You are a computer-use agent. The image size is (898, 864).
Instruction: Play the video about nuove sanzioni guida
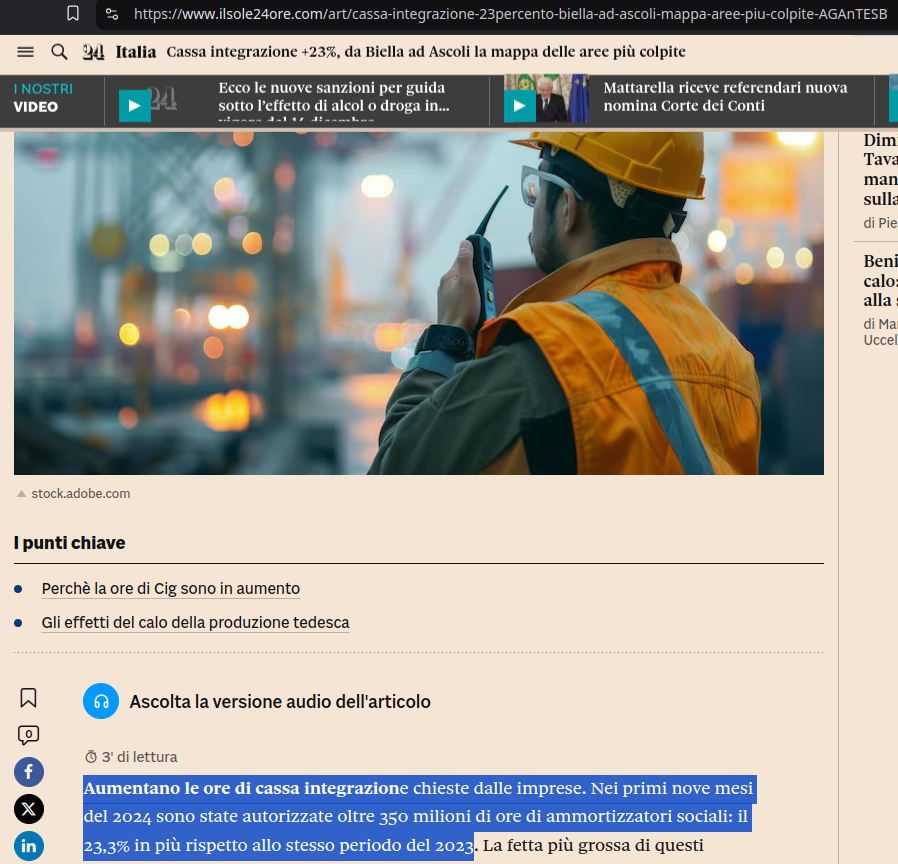pyautogui.click(x=134, y=105)
